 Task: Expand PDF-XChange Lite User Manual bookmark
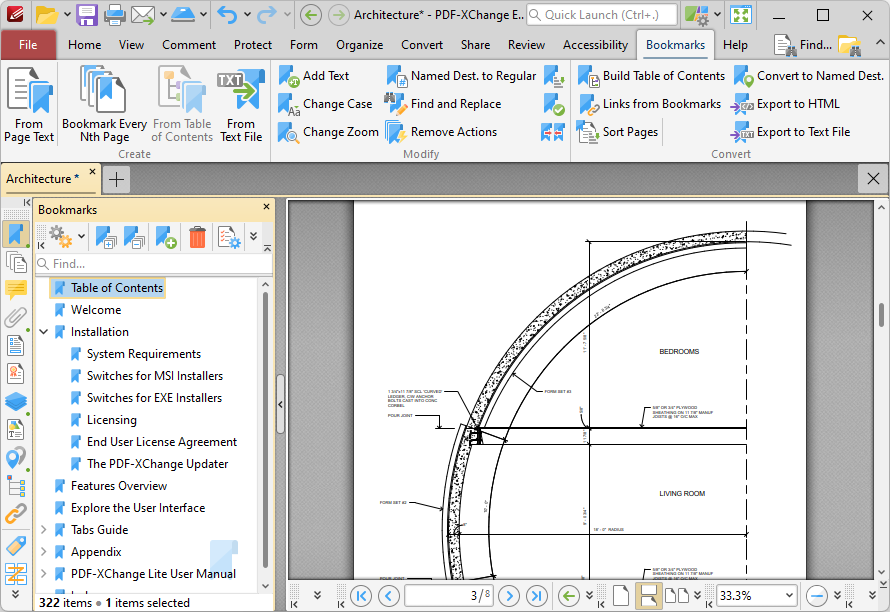pyautogui.click(x=44, y=574)
